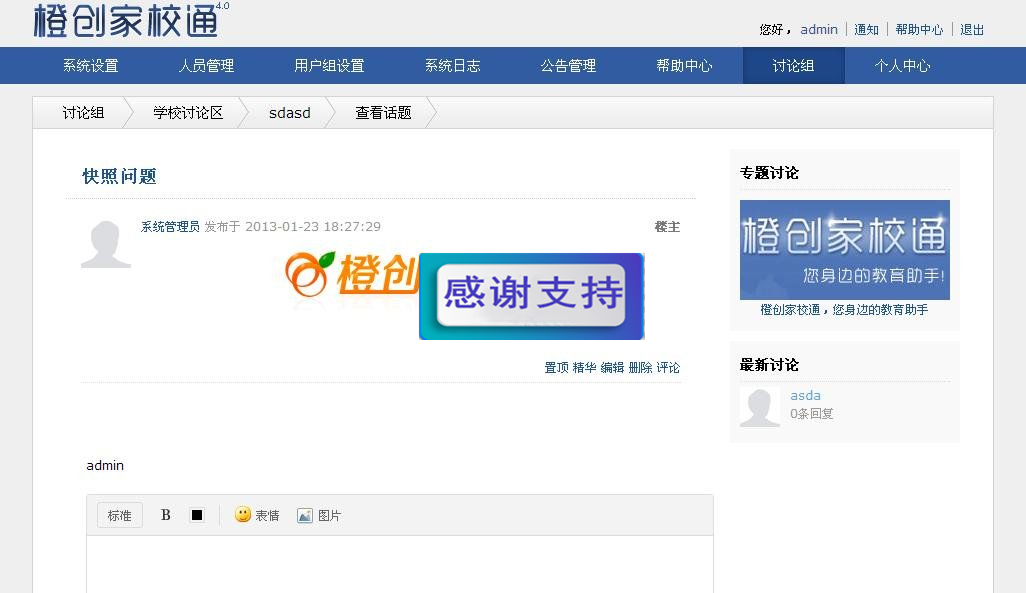This screenshot has width=1026, height=593.
Task: Open the 橙创家校通 banner in 专题讨论
Action: click(x=845, y=249)
